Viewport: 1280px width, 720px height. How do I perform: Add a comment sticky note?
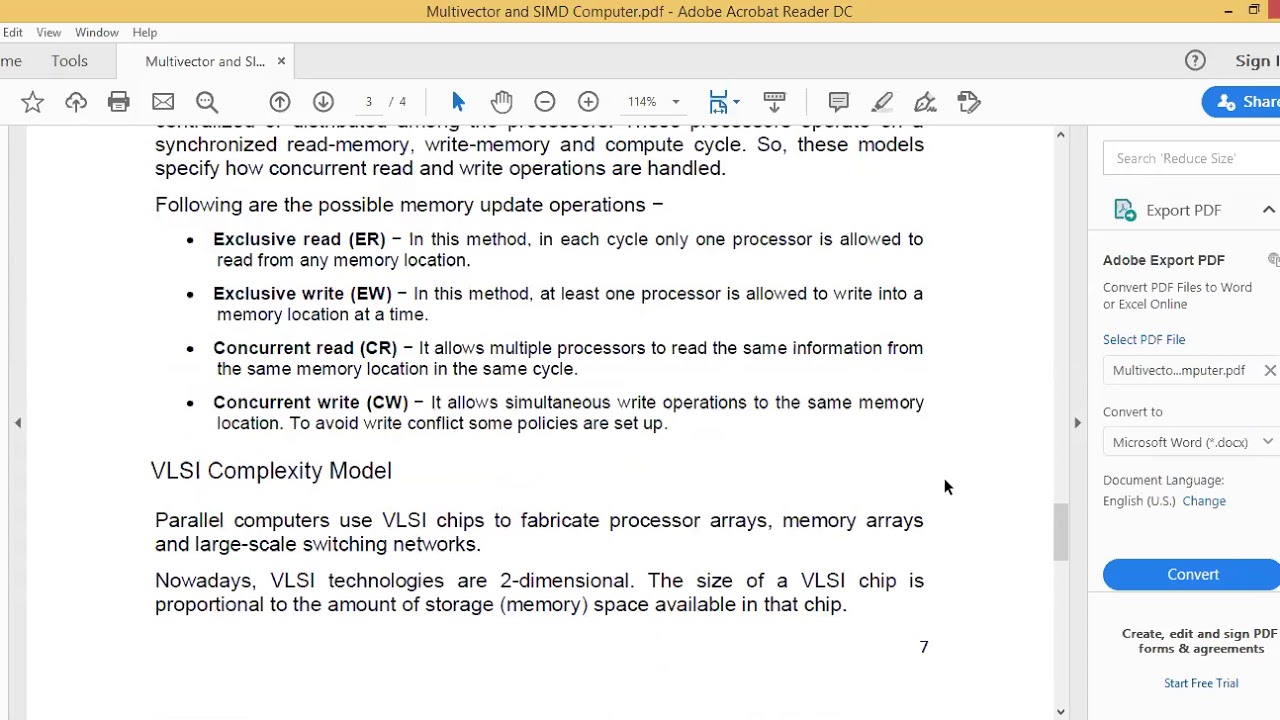(839, 102)
